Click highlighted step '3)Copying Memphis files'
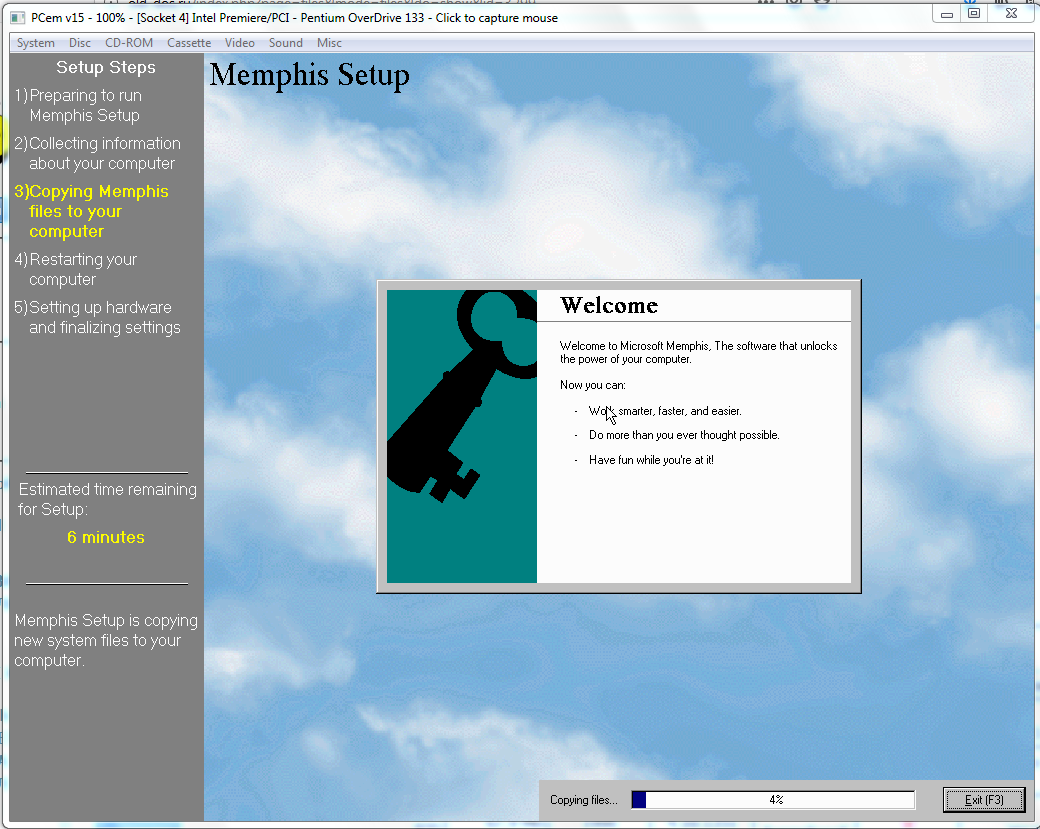1040x829 pixels. (92, 212)
